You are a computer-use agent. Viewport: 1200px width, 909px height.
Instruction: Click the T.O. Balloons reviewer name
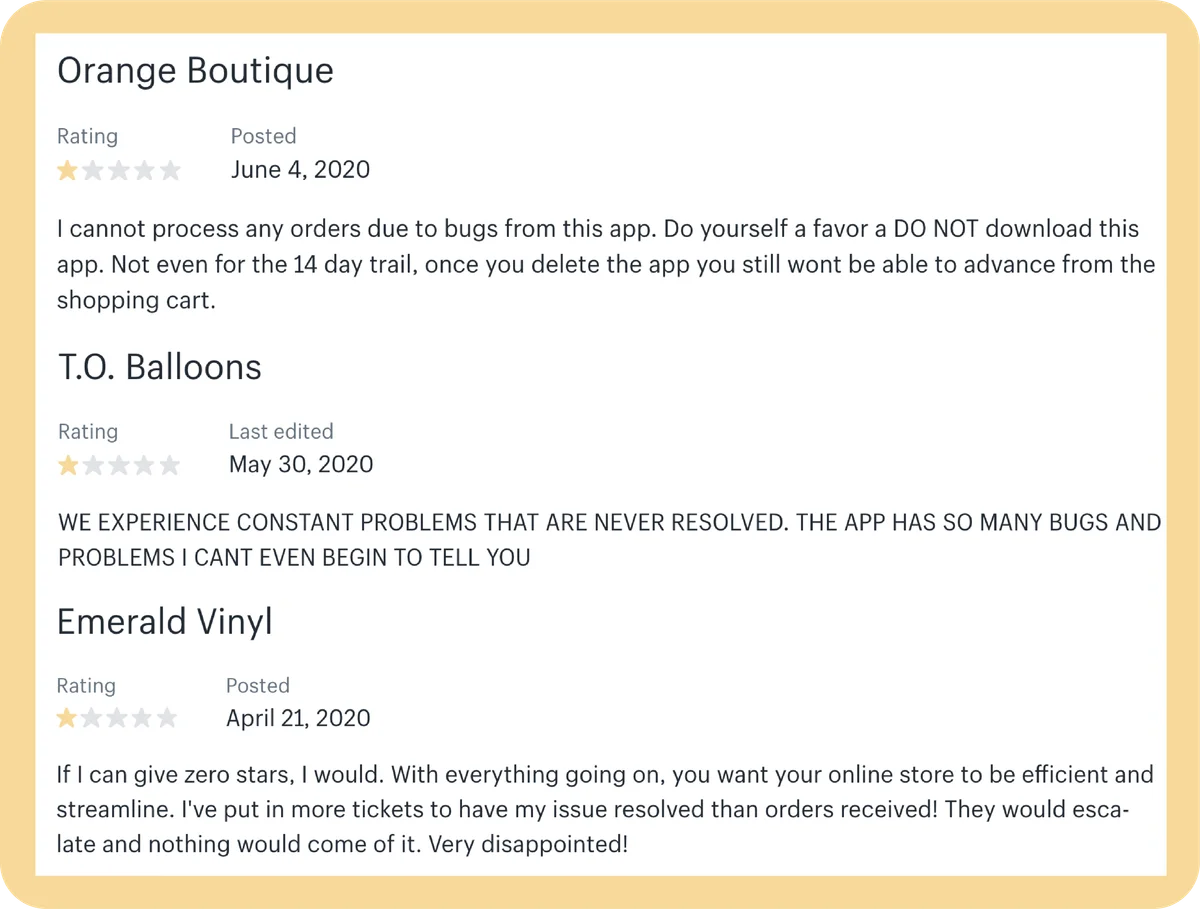point(160,367)
